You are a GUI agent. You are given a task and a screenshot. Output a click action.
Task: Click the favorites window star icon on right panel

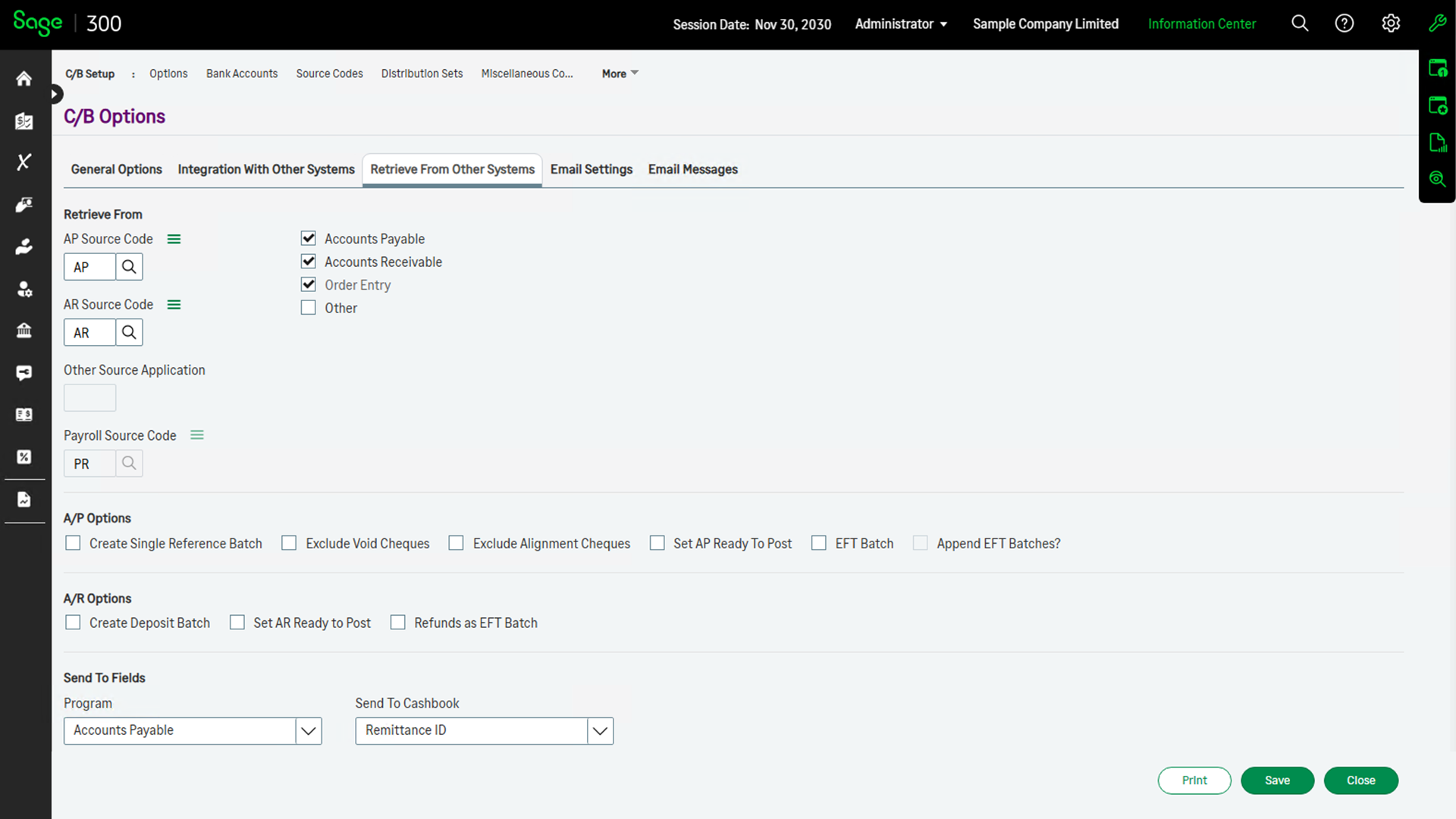1438,105
